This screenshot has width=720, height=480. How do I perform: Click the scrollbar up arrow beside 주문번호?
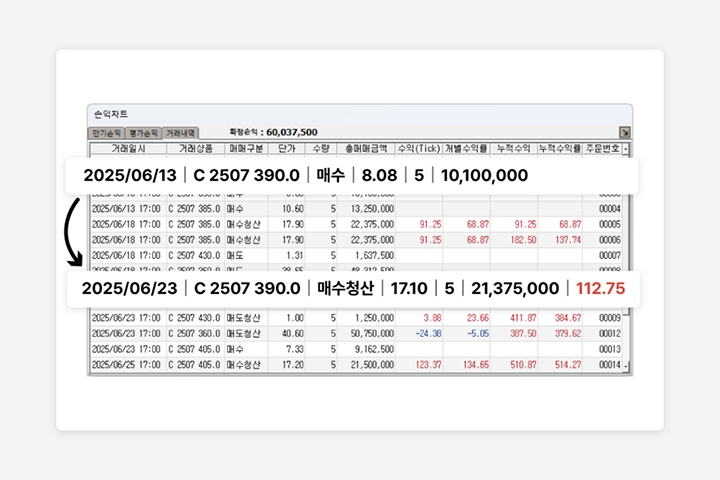click(x=626, y=148)
